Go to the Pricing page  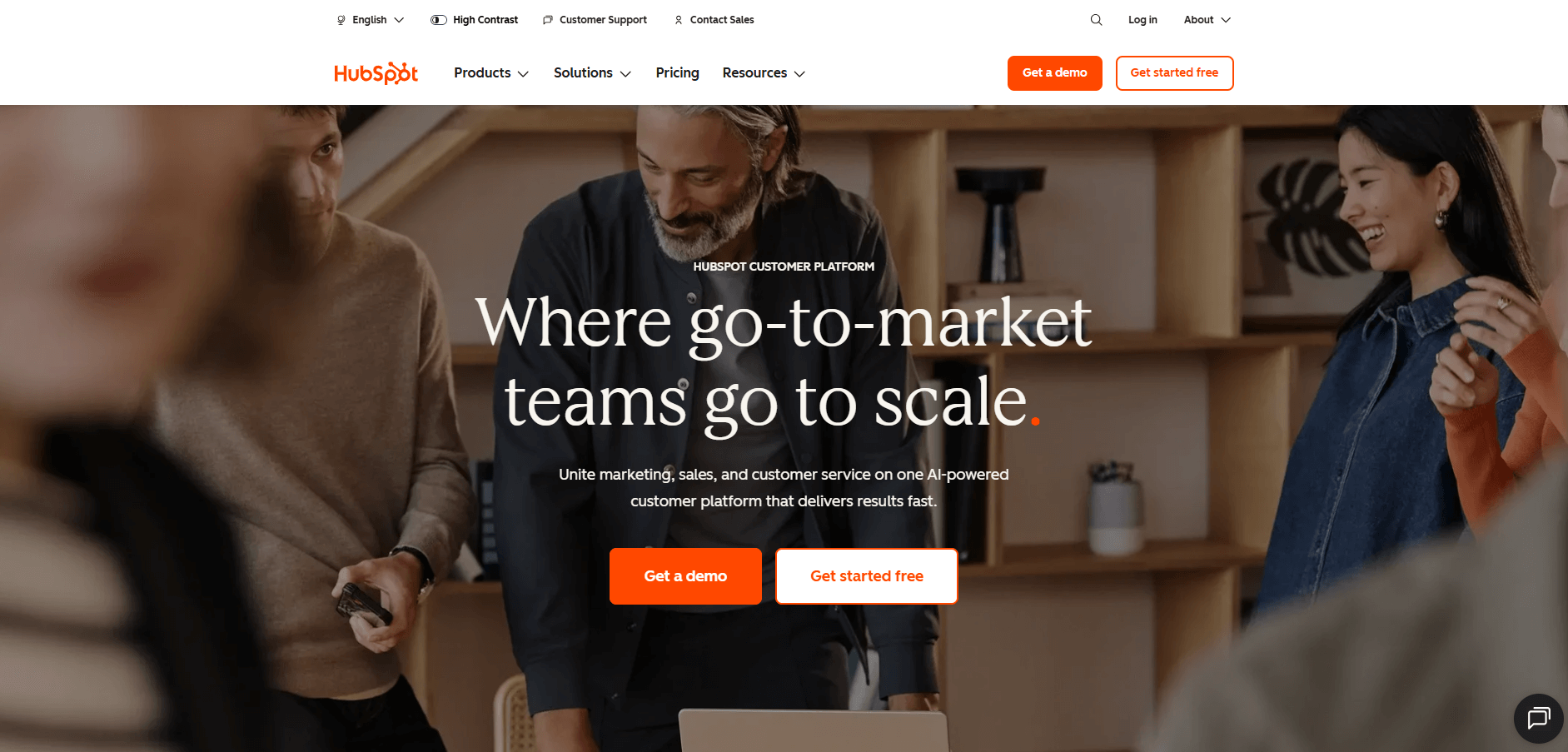(x=677, y=73)
